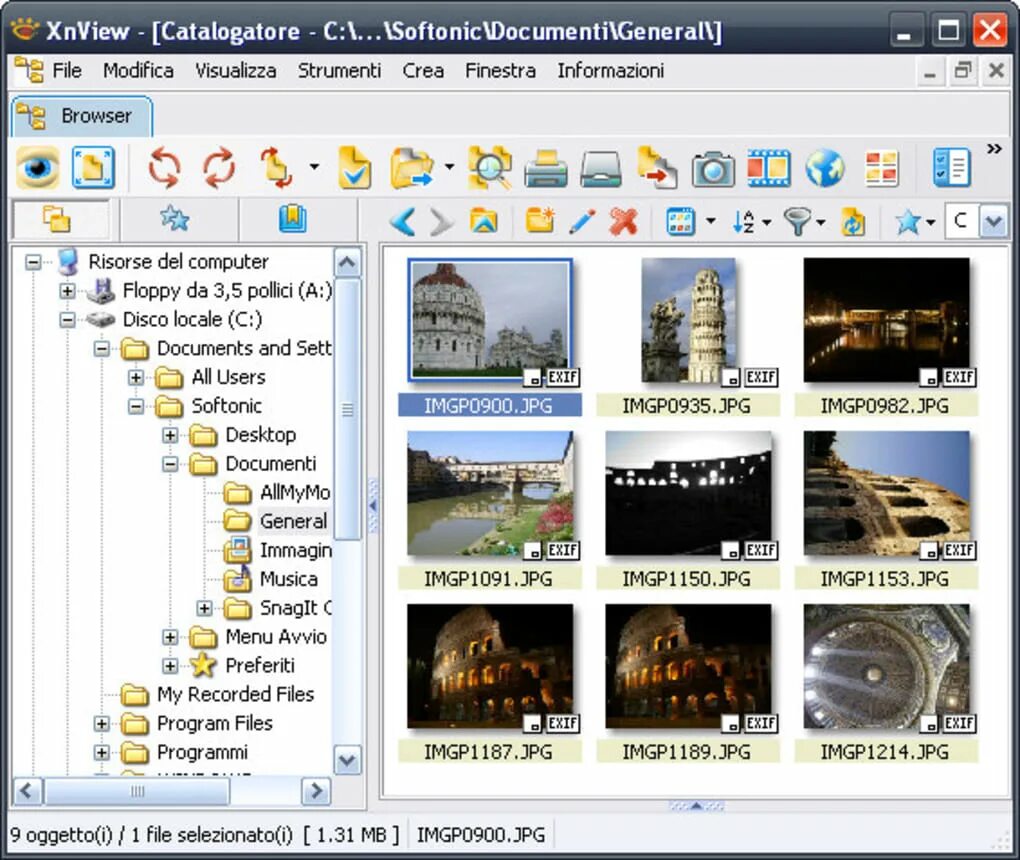The width and height of the screenshot is (1020, 860).
Task: Click the refresh folder icon
Action: (853, 222)
